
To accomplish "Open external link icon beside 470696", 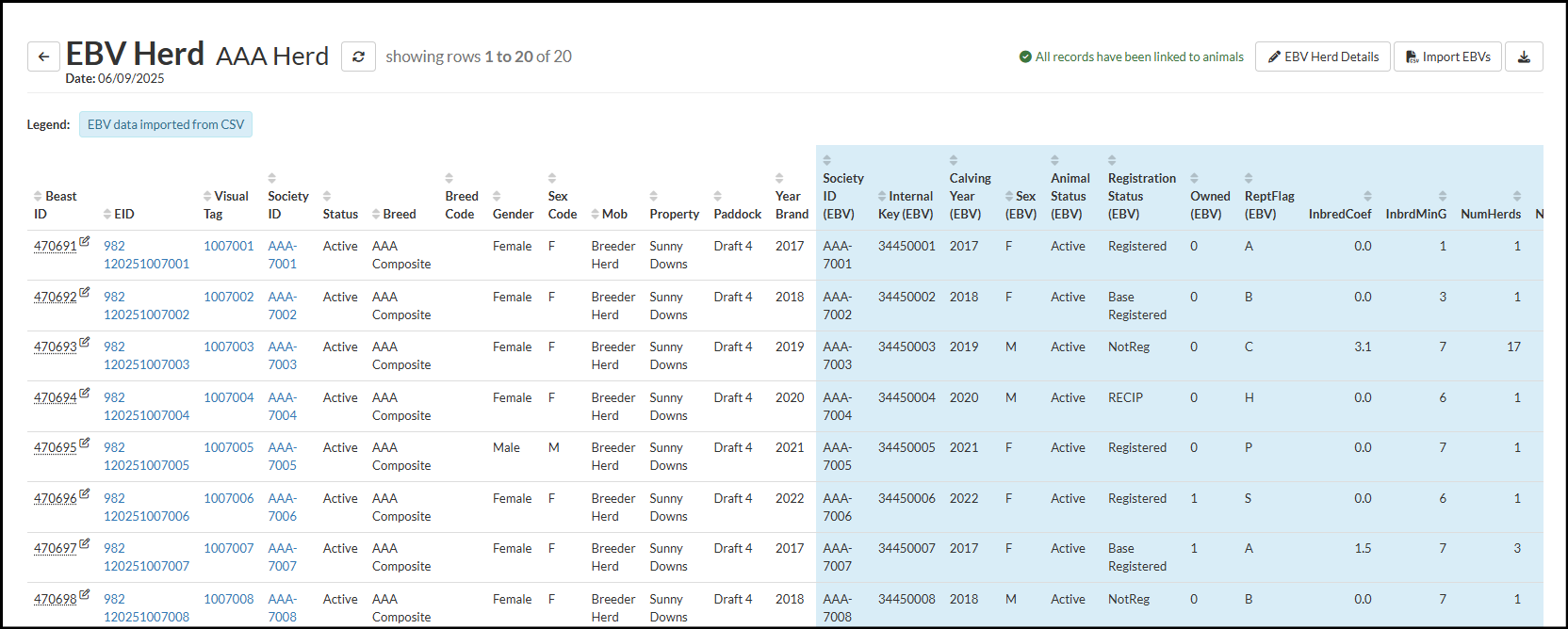I will click(85, 494).
